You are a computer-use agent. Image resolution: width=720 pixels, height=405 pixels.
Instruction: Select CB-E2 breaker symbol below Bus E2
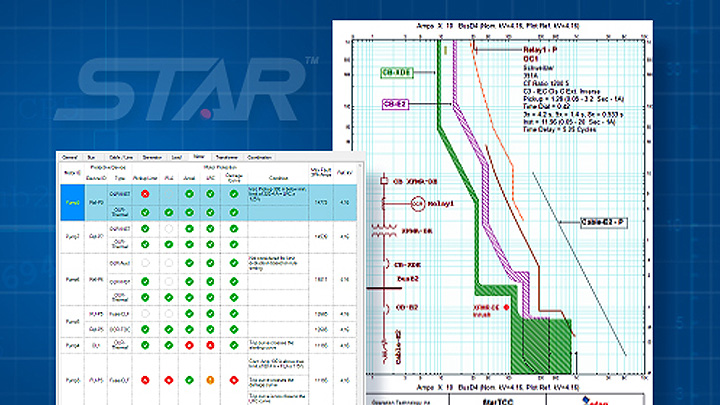point(386,308)
